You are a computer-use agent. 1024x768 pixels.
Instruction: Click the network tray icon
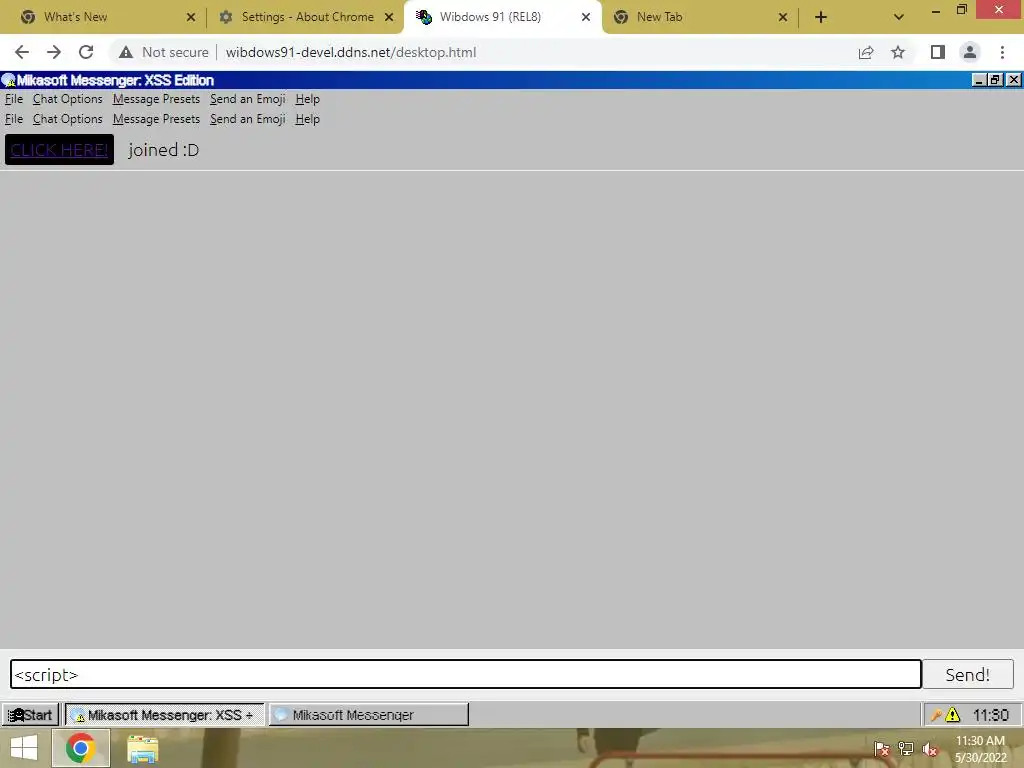906,749
